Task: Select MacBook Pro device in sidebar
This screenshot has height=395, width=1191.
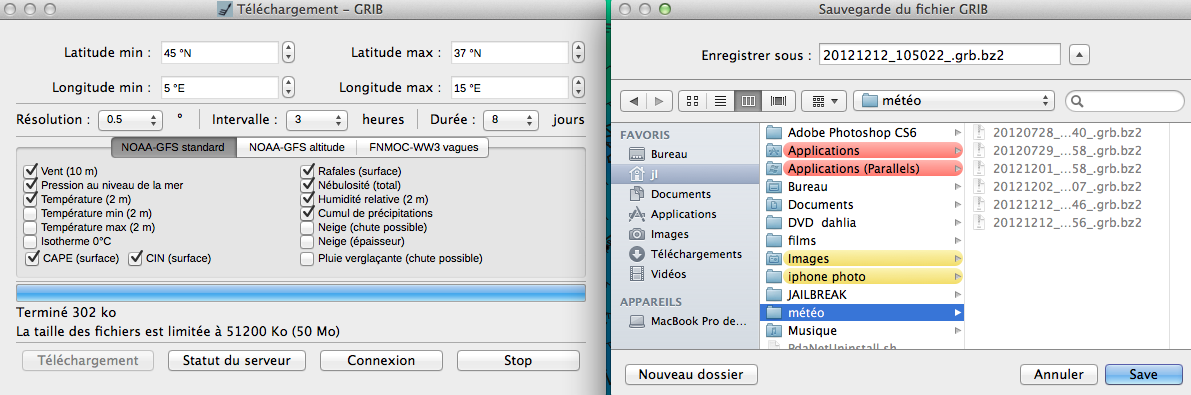Action: 685,321
